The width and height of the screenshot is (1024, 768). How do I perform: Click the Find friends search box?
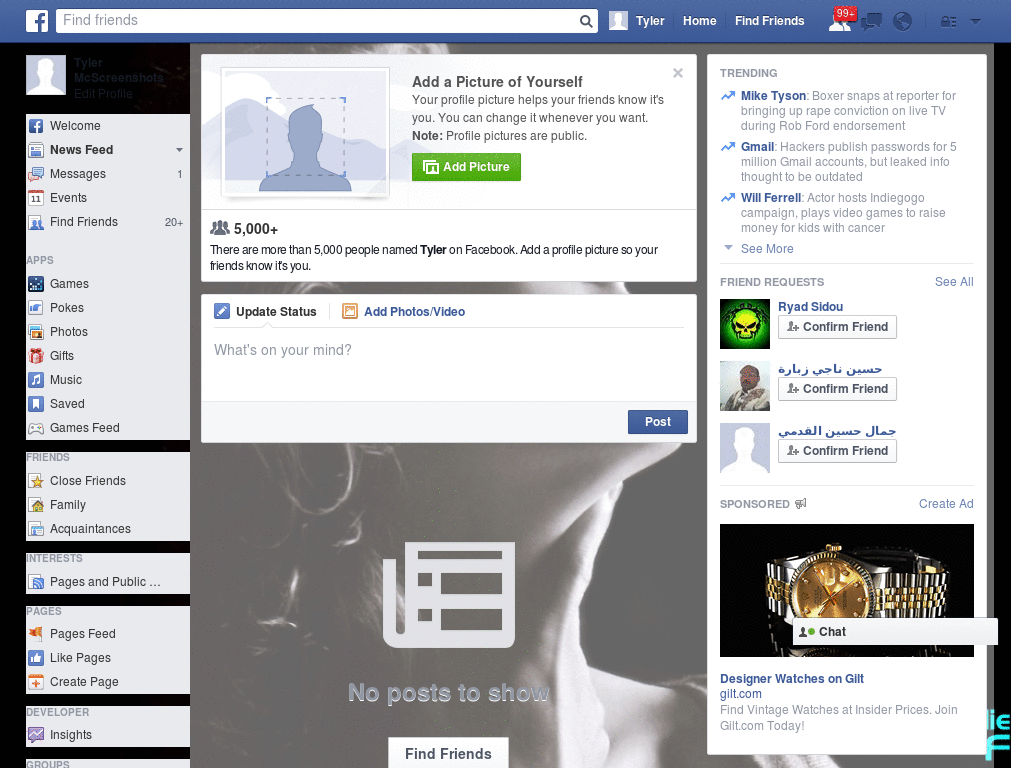[317, 21]
